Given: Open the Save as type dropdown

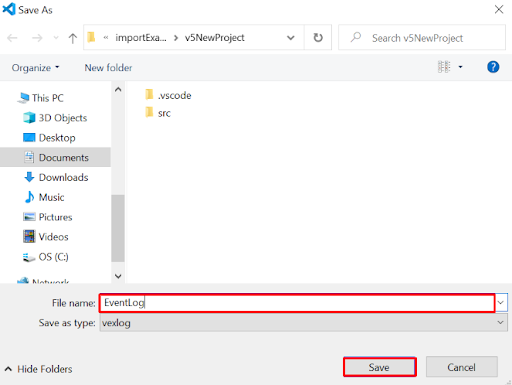Looking at the screenshot, I should (x=303, y=323).
